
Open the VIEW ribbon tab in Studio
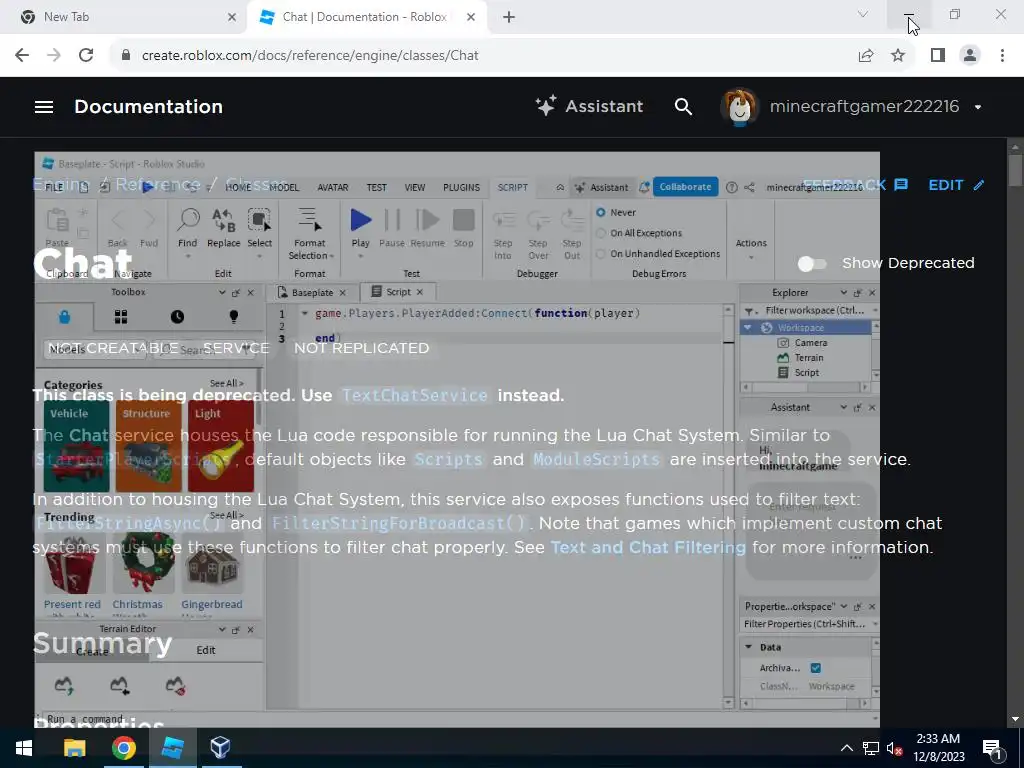click(x=415, y=187)
